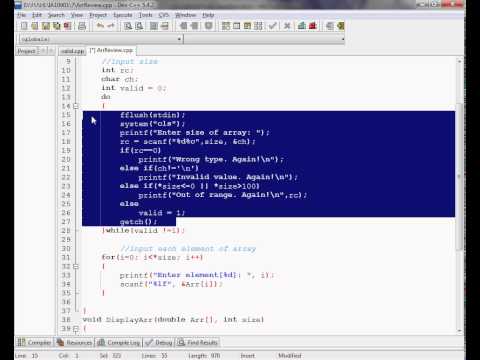This screenshot has width=480, height=360.
Task: Show the Find Results panel tab
Action: (198, 342)
